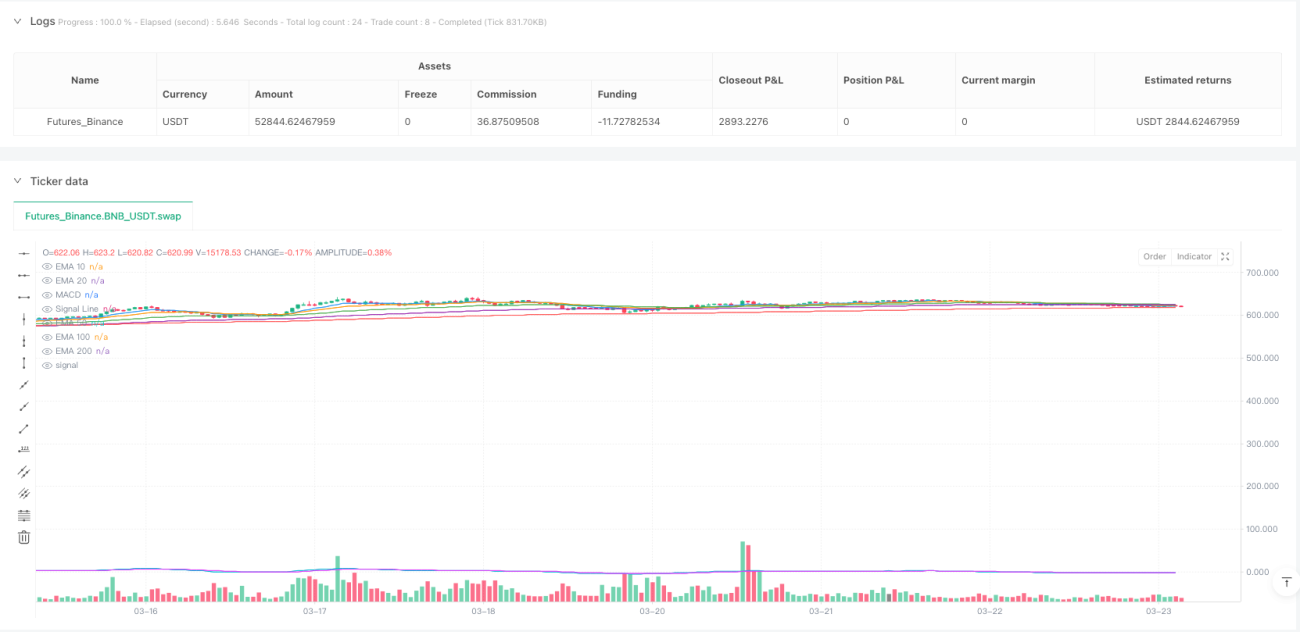Click the Futures_Binance row name cell
Image resolution: width=1300 pixels, height=632 pixels.
[x=85, y=122]
